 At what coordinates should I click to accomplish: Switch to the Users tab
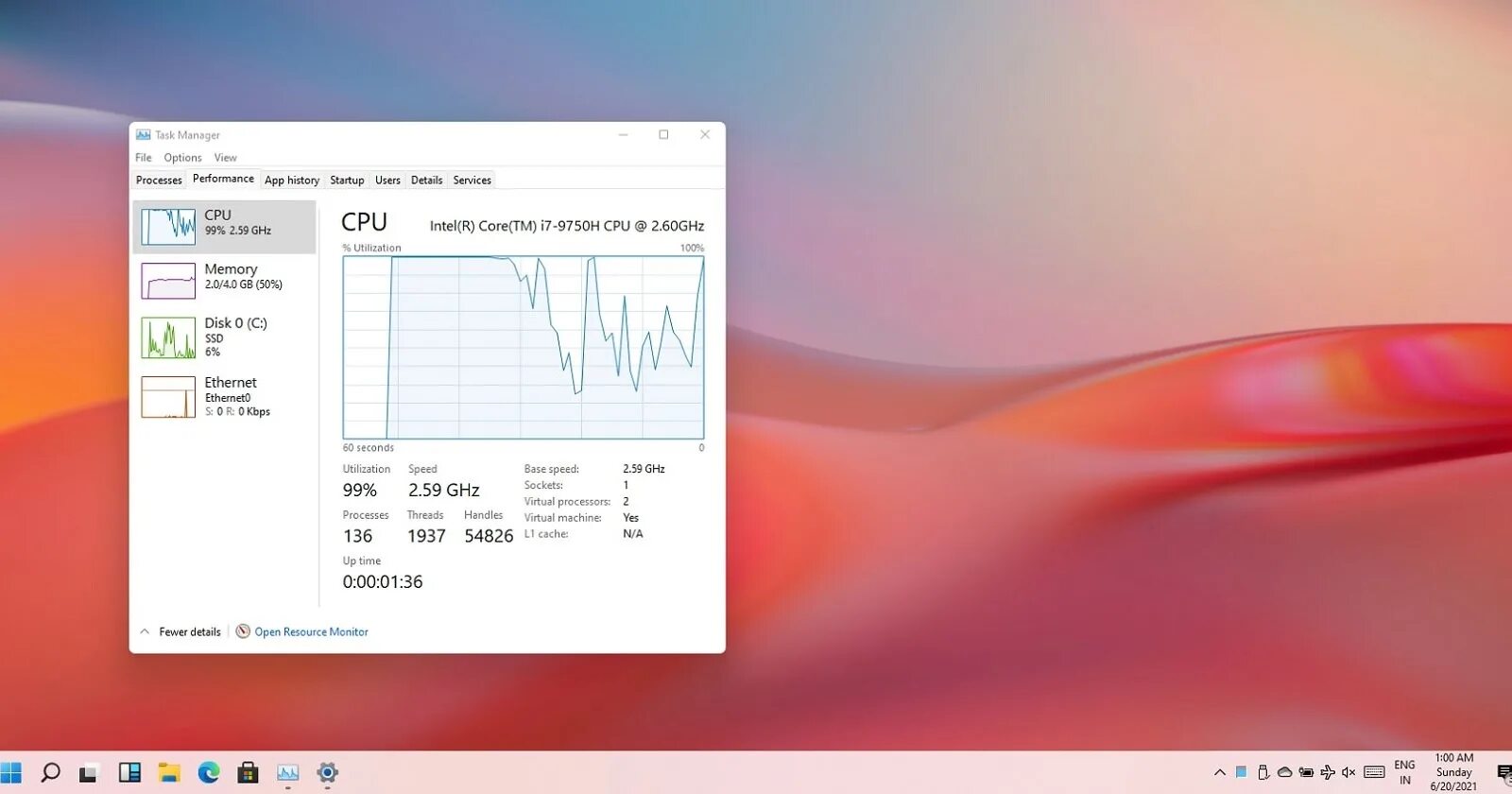[387, 180]
